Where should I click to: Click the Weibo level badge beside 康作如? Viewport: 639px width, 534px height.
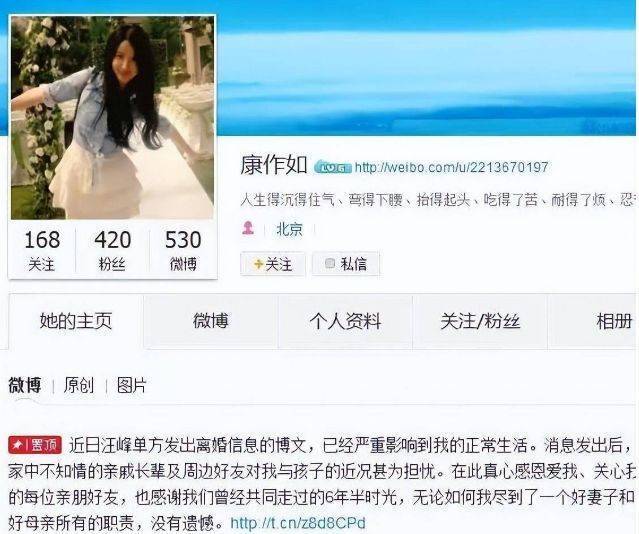click(x=332, y=167)
